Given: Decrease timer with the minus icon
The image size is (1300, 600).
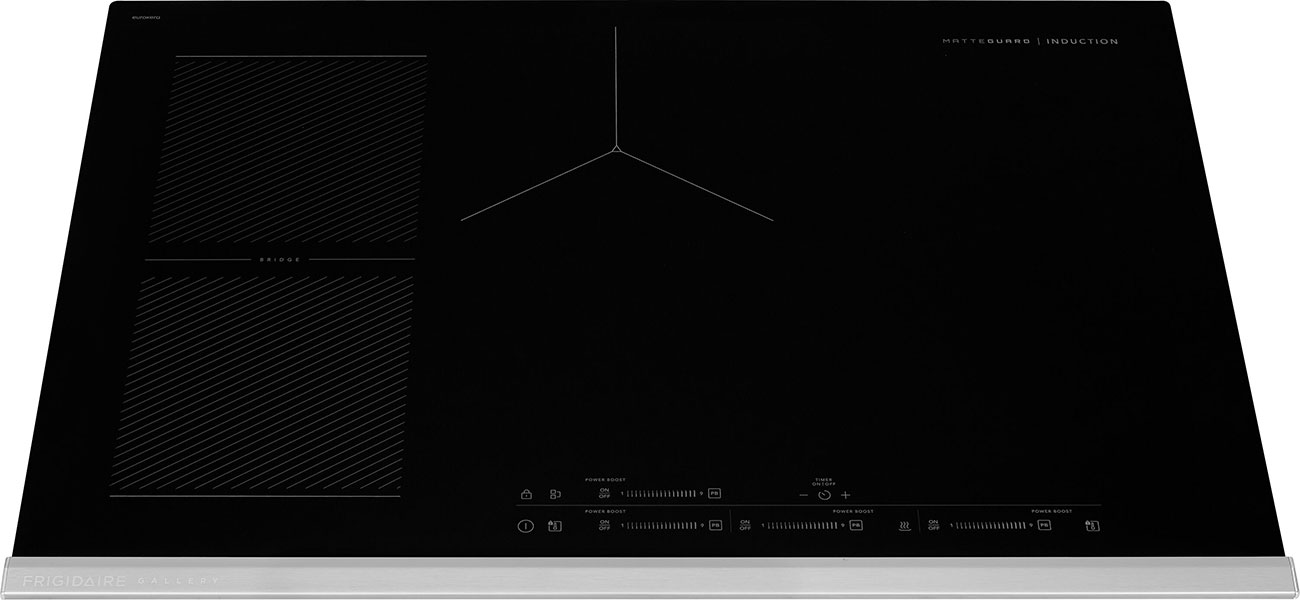Looking at the screenshot, I should tap(803, 495).
